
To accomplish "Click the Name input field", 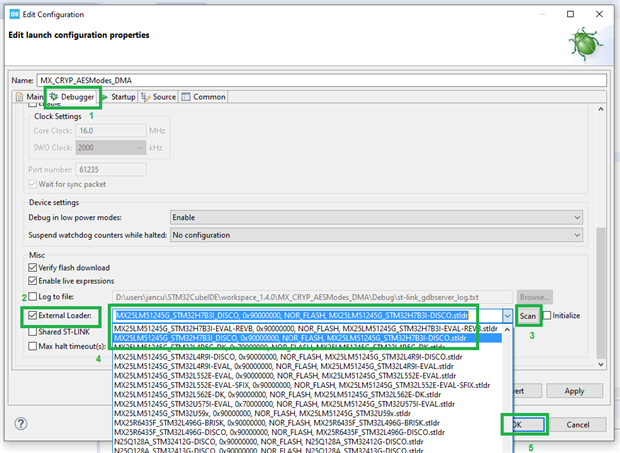I will (x=322, y=80).
